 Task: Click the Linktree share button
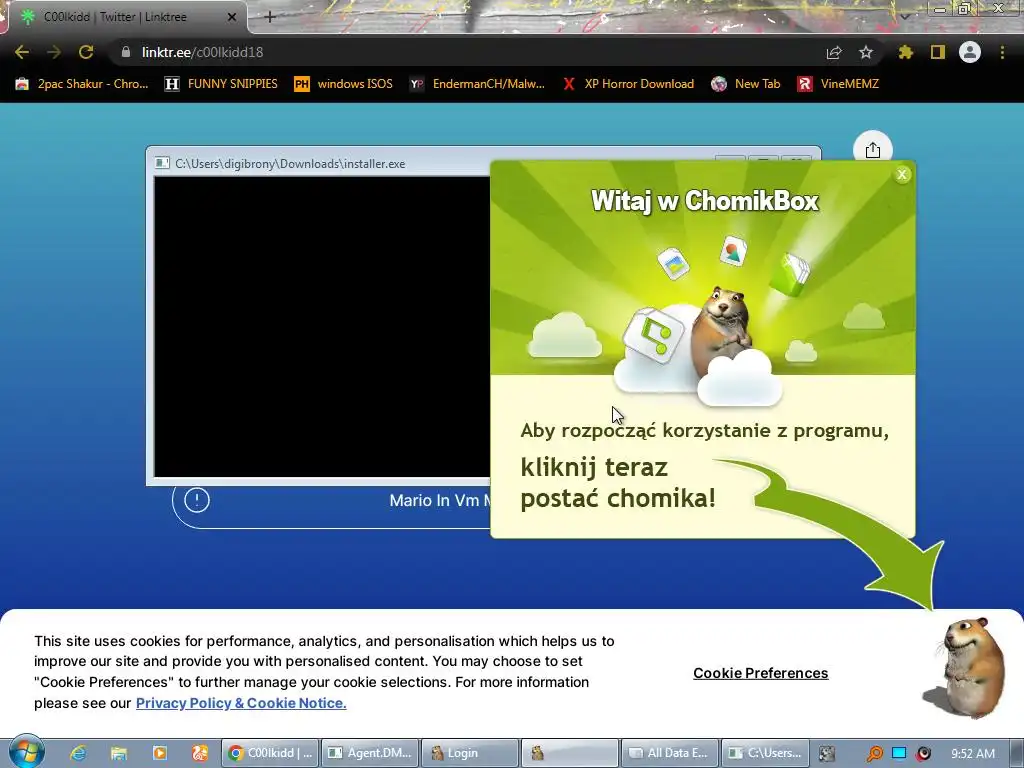pyautogui.click(x=872, y=150)
